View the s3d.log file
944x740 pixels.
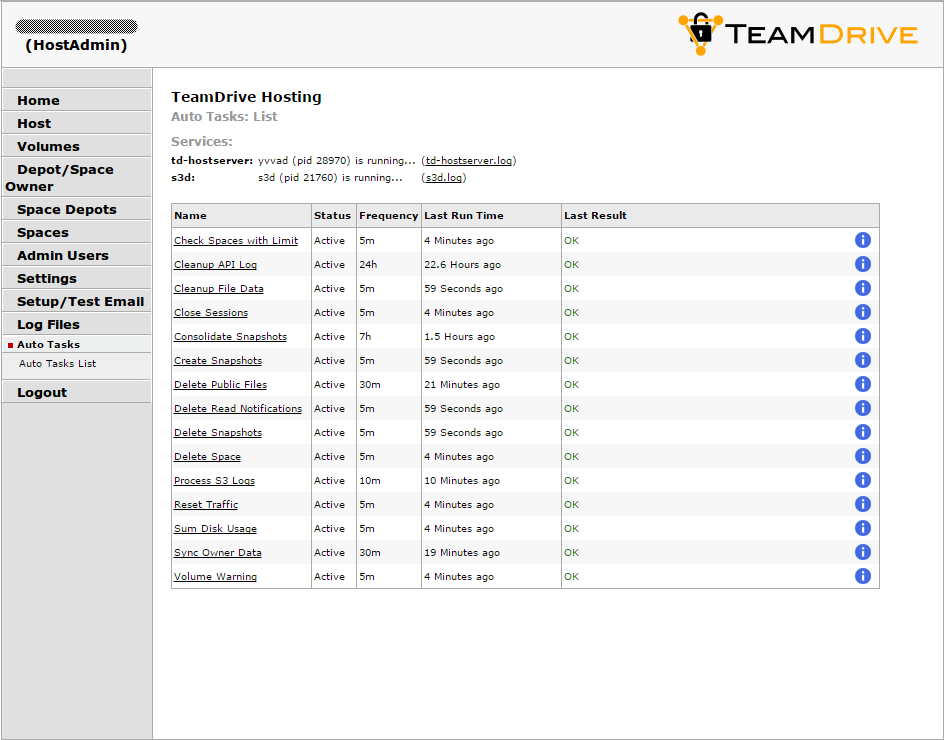click(x=444, y=177)
